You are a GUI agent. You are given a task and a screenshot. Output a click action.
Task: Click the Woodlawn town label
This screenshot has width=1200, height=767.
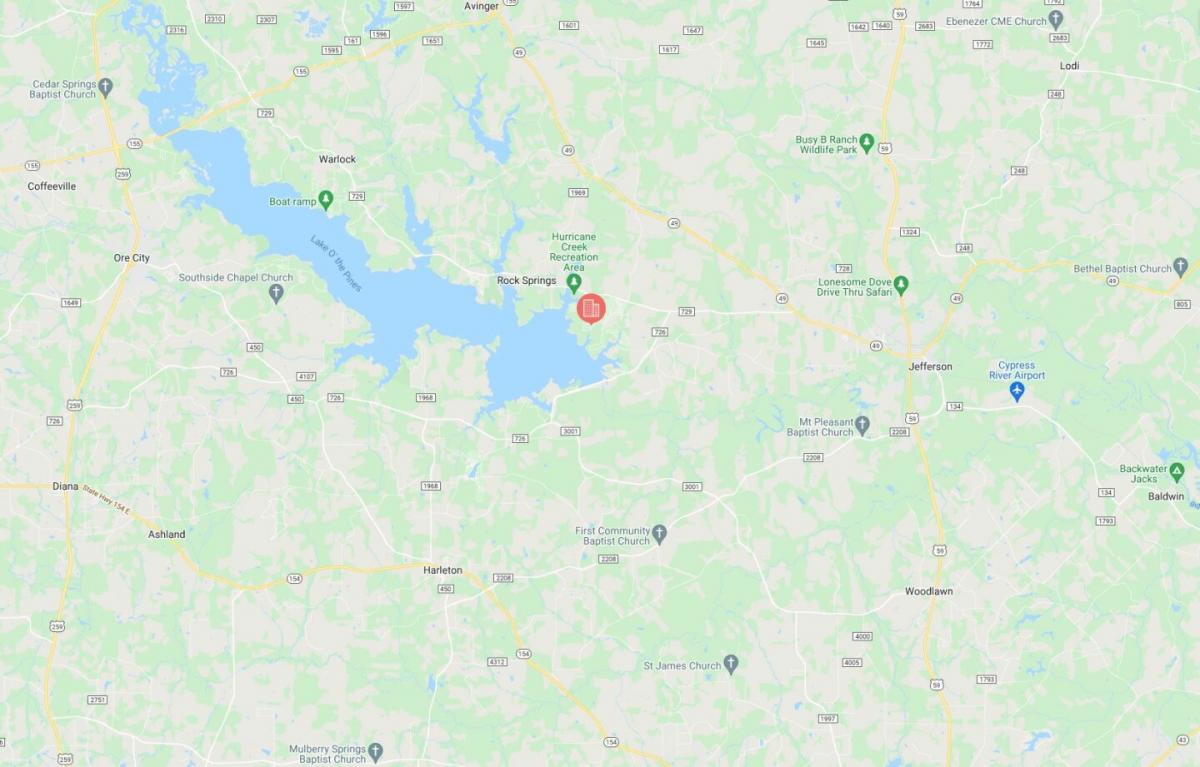[x=929, y=591]
